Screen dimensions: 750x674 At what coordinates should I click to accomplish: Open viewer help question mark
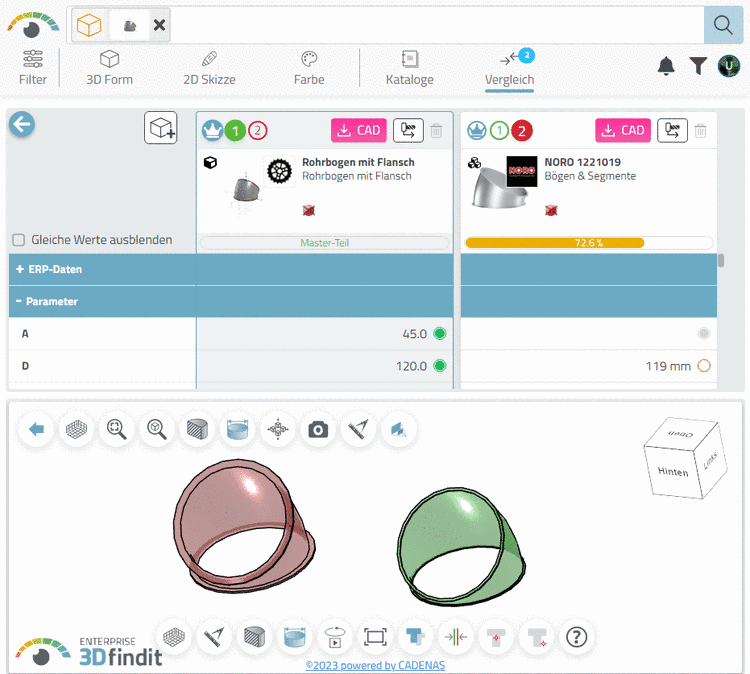(576, 637)
